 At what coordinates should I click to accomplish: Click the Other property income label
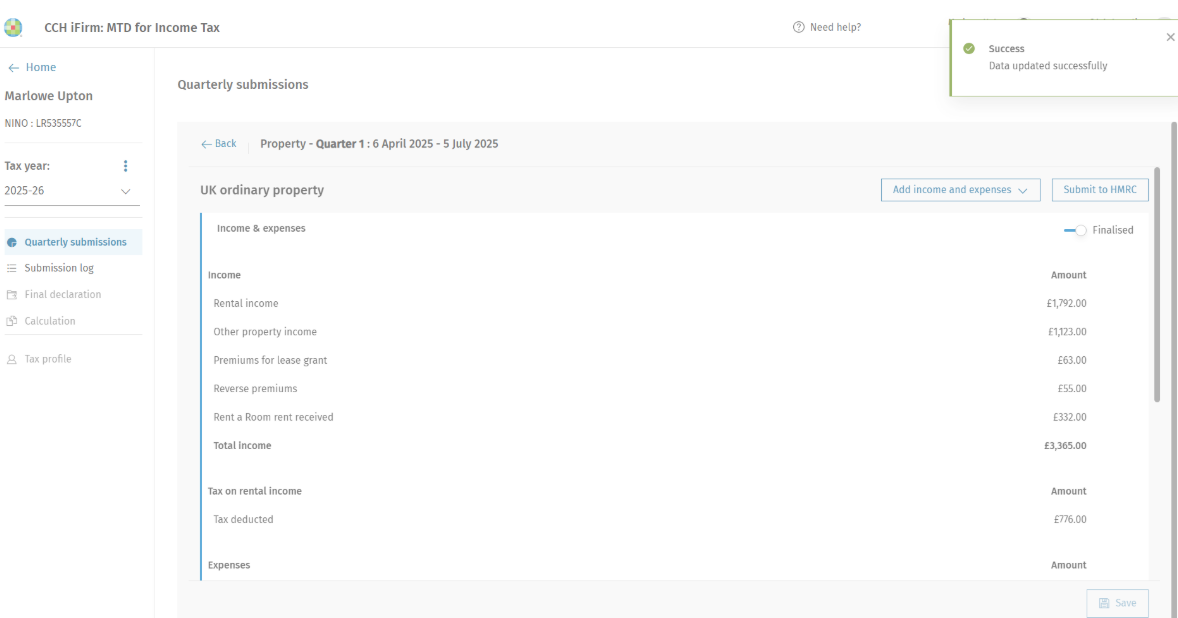click(x=265, y=332)
